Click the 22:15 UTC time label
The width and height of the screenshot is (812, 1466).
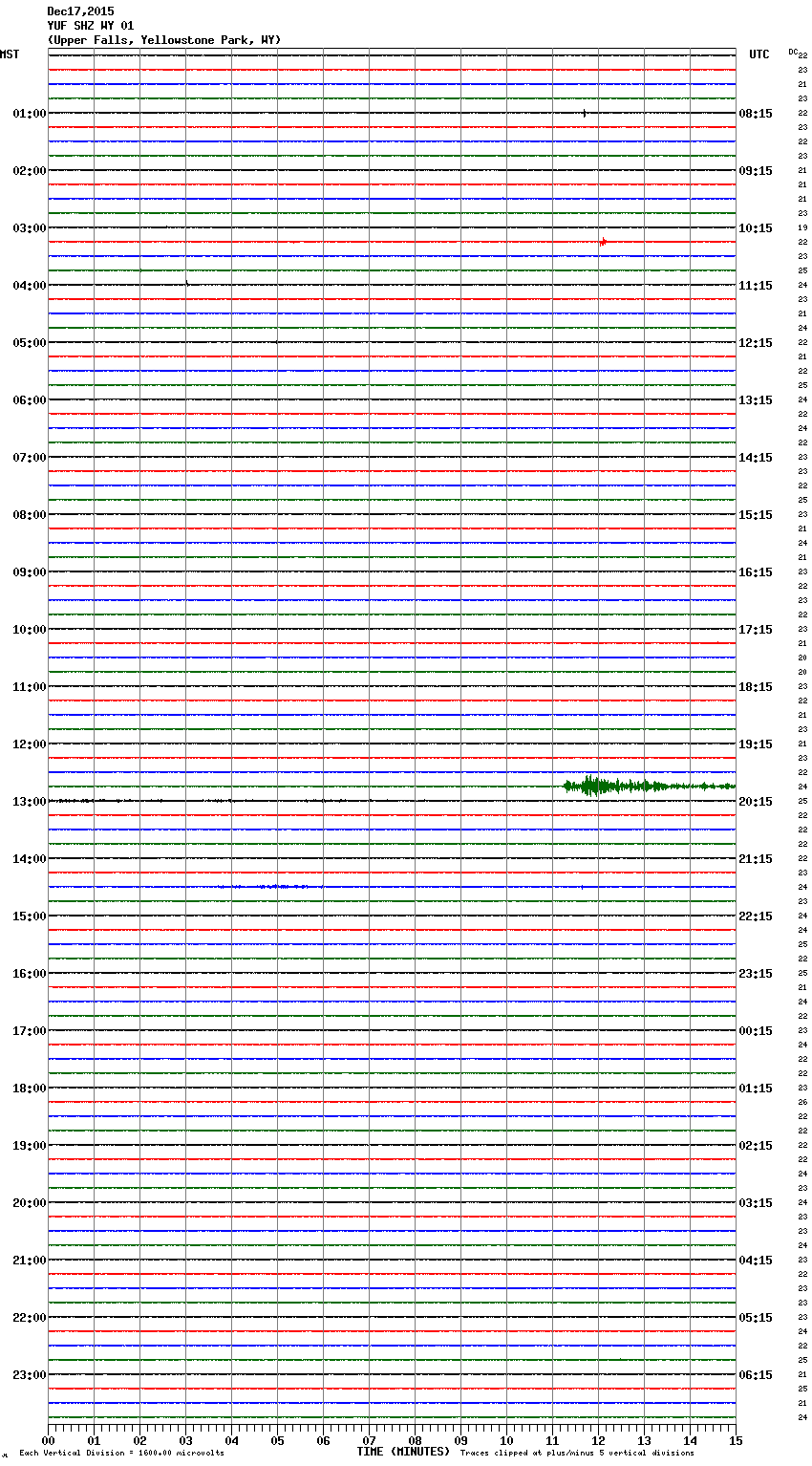tap(756, 916)
